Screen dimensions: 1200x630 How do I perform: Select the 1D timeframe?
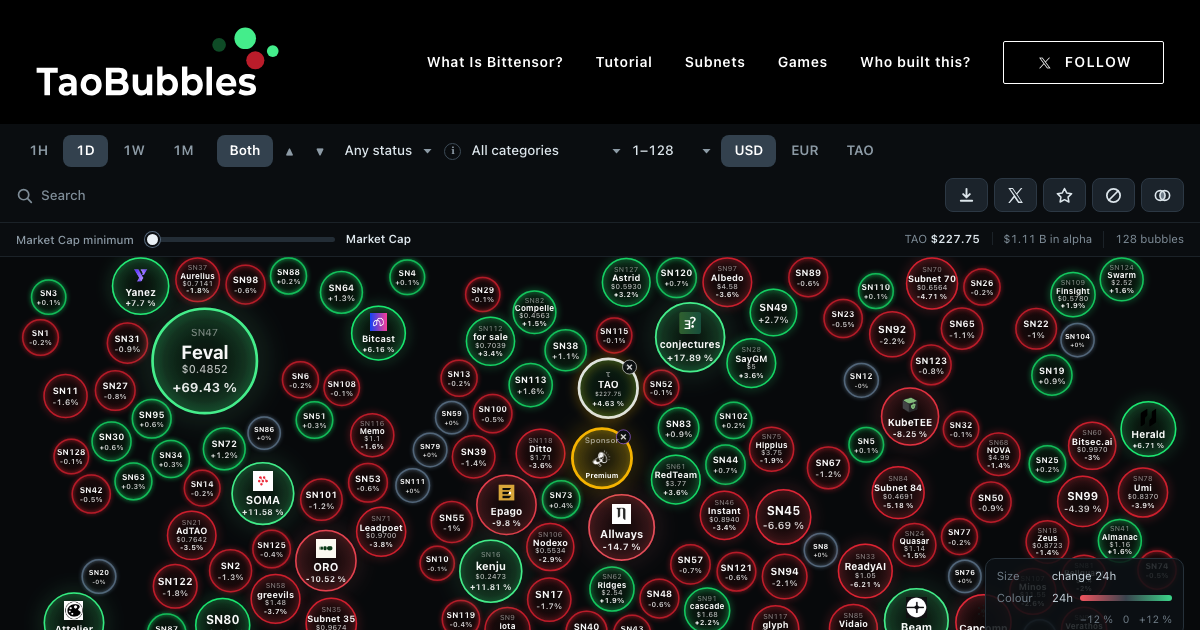[86, 151]
